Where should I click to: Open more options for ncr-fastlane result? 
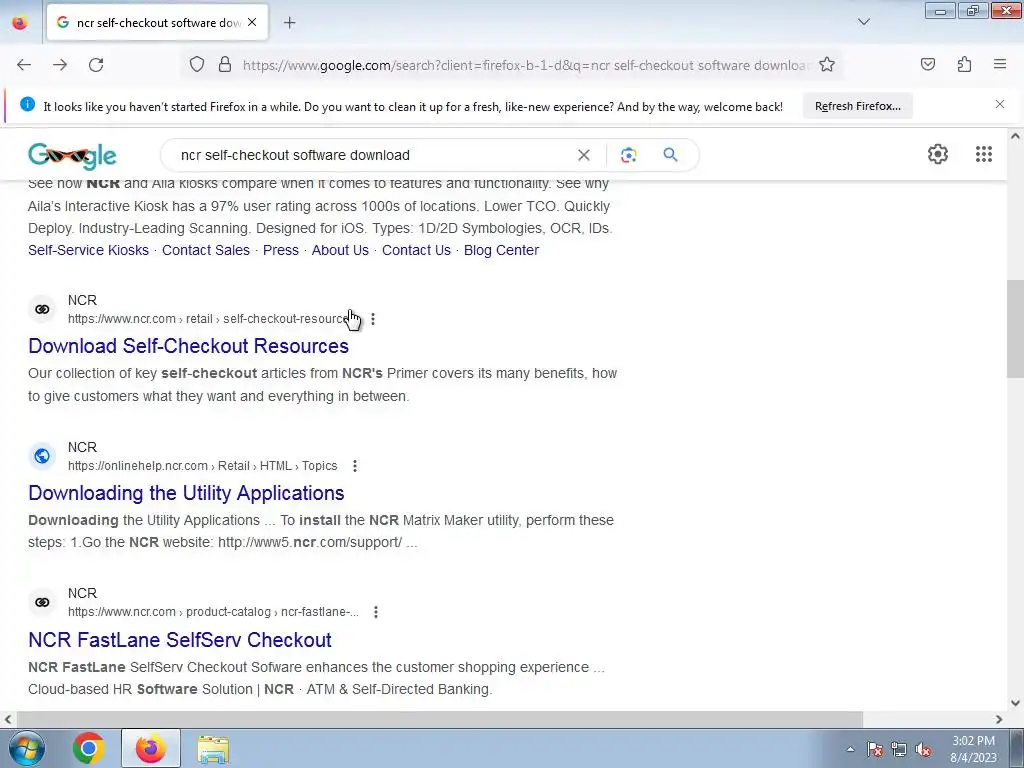point(376,612)
